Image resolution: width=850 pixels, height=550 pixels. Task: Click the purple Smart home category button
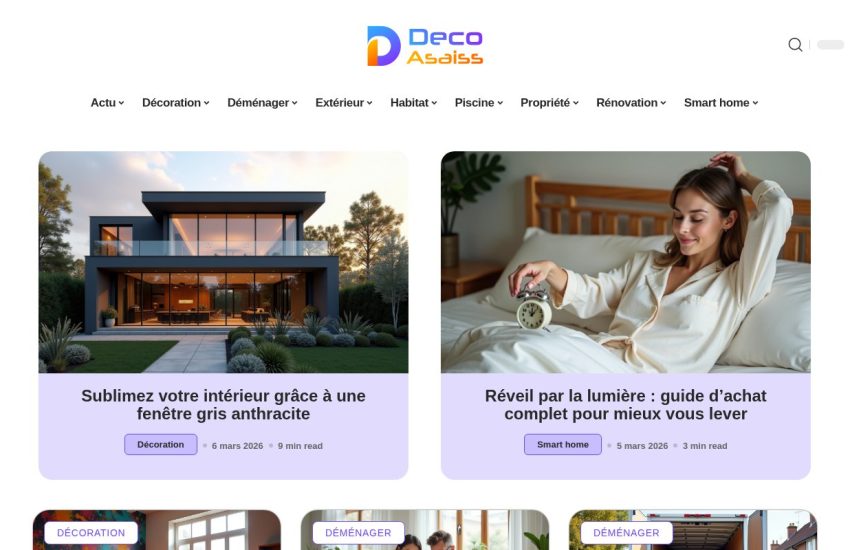(563, 444)
